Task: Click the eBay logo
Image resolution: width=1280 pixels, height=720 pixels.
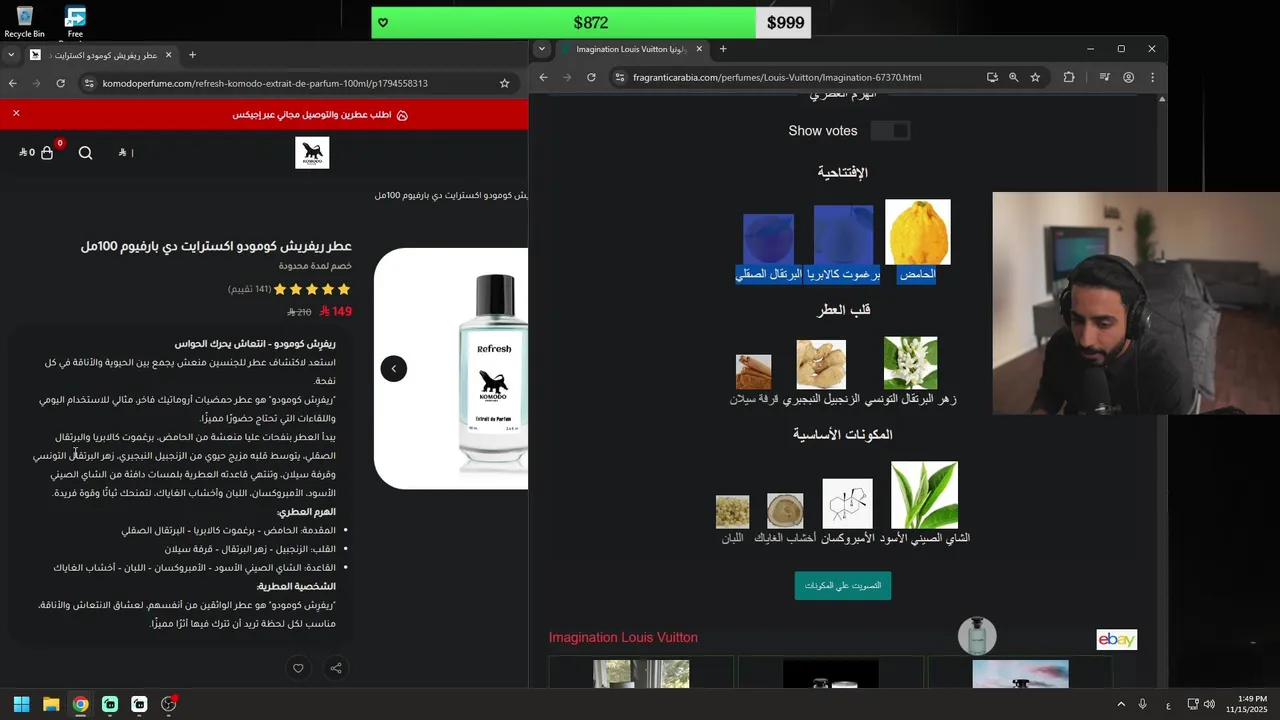Action: (1117, 640)
